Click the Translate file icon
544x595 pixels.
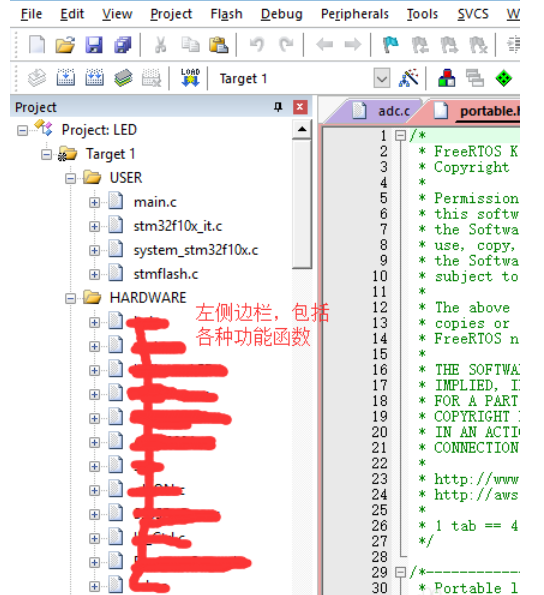(37, 78)
